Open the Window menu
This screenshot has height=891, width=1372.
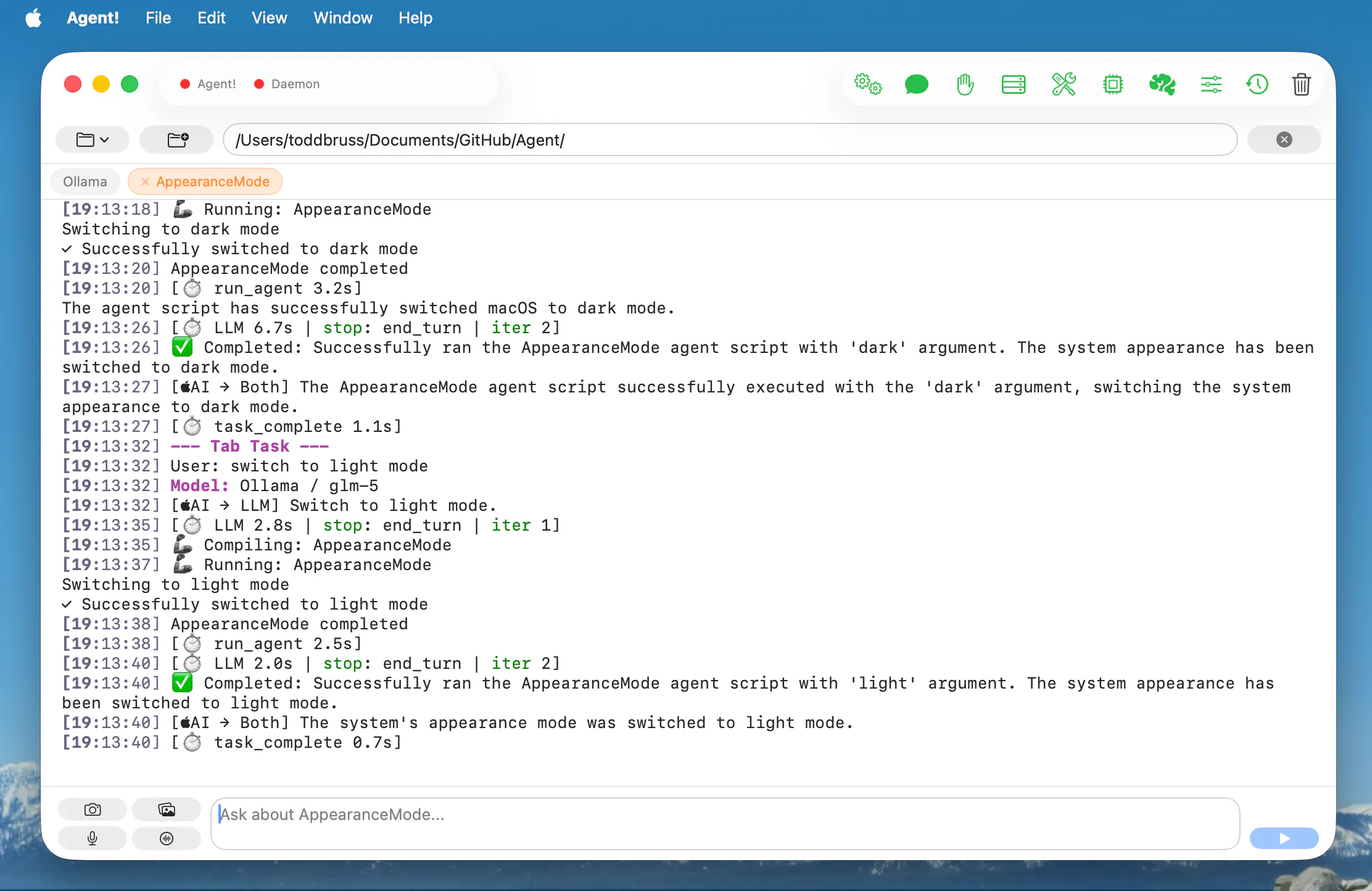pyautogui.click(x=343, y=18)
